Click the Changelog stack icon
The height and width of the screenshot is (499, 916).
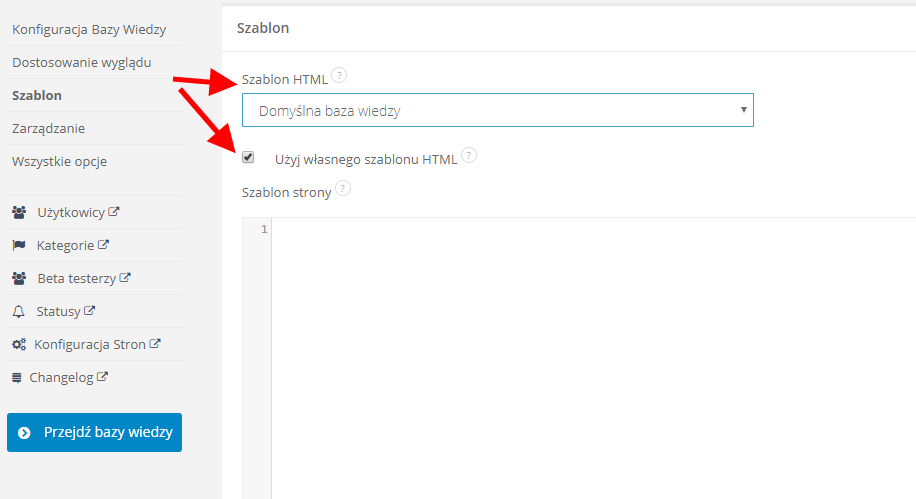pyautogui.click(x=17, y=377)
